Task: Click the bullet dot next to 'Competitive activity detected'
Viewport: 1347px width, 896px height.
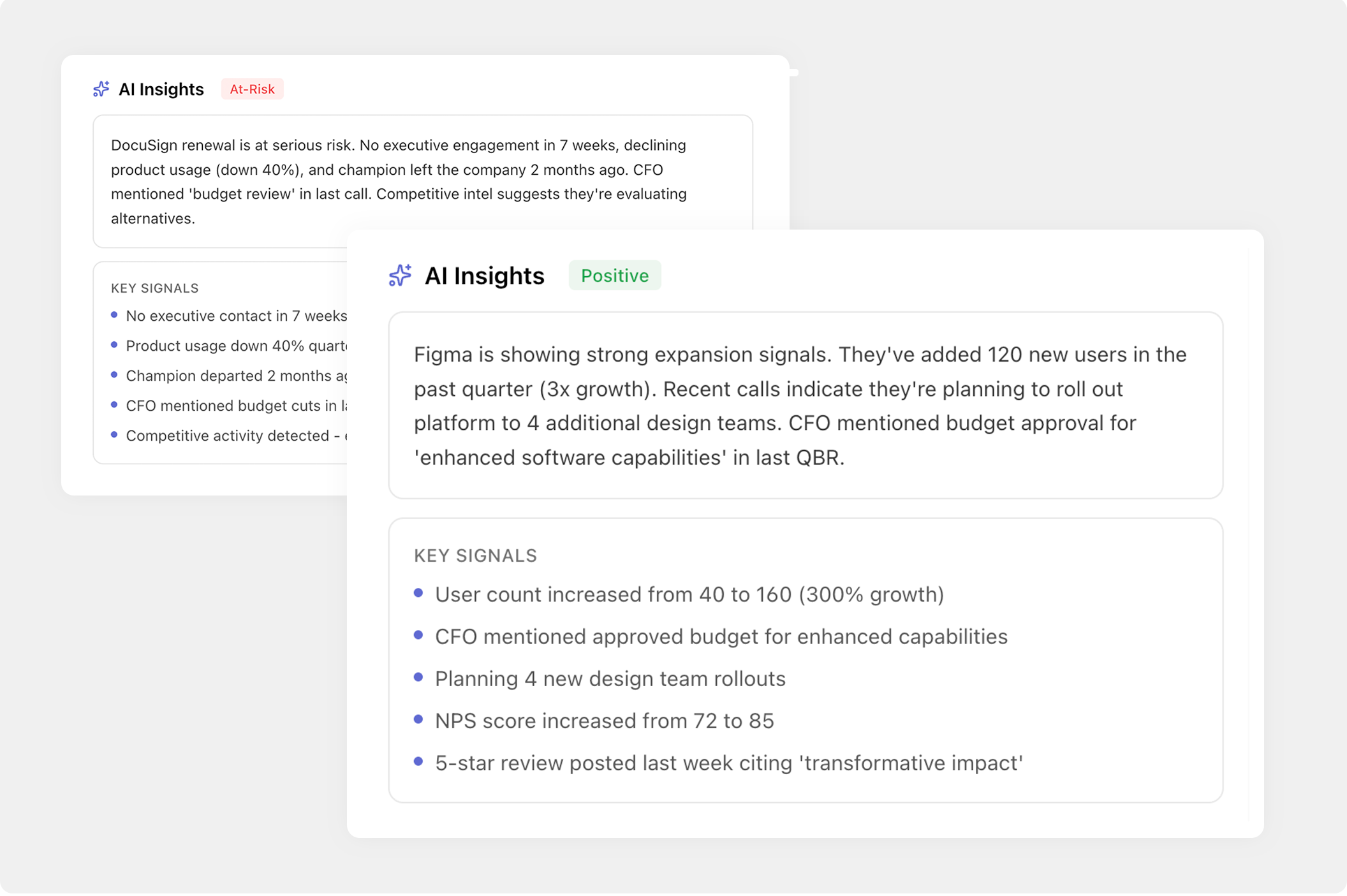Action: click(115, 434)
